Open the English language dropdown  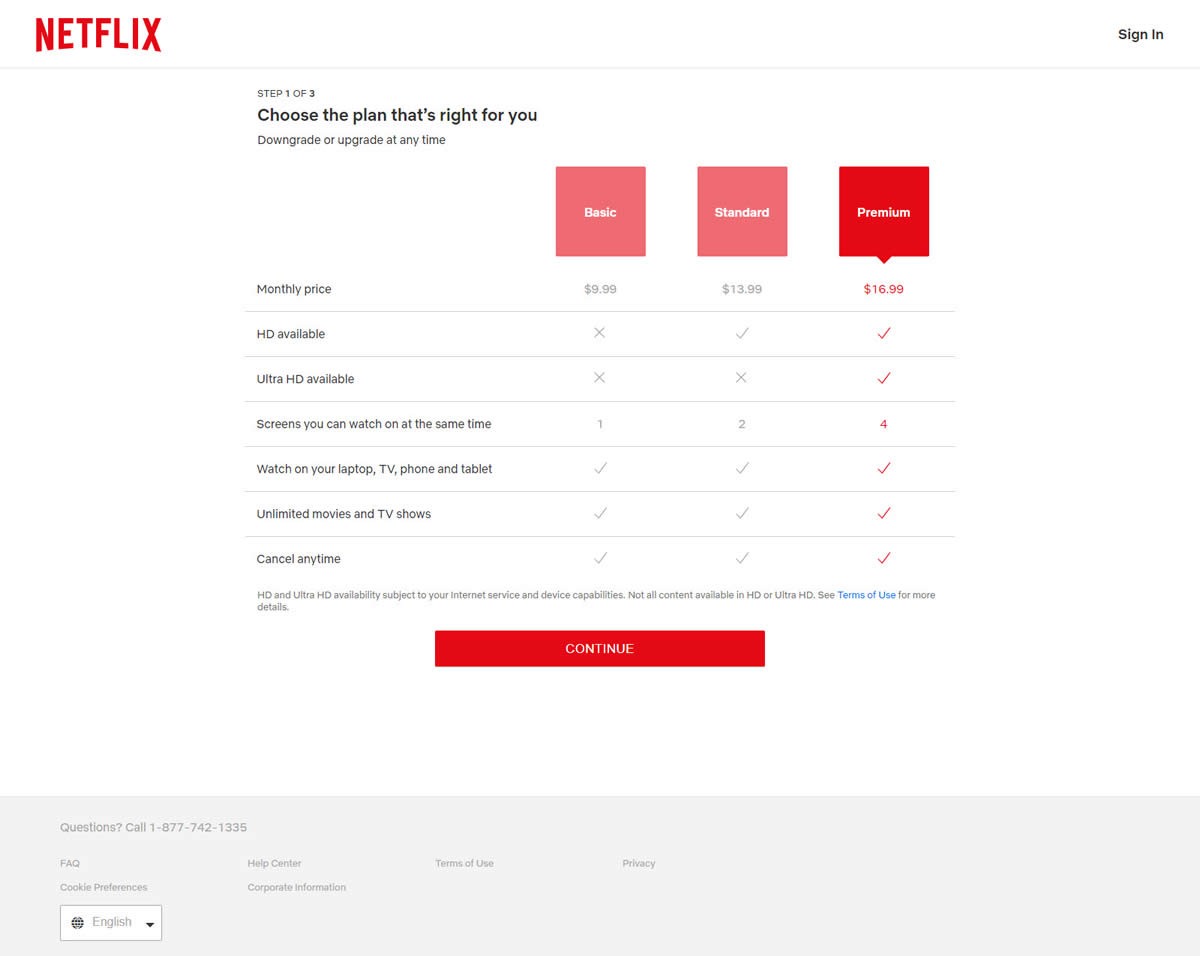[x=111, y=922]
